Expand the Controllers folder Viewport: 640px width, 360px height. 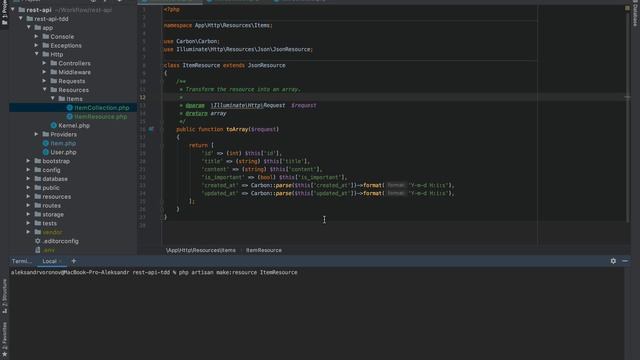pos(44,63)
